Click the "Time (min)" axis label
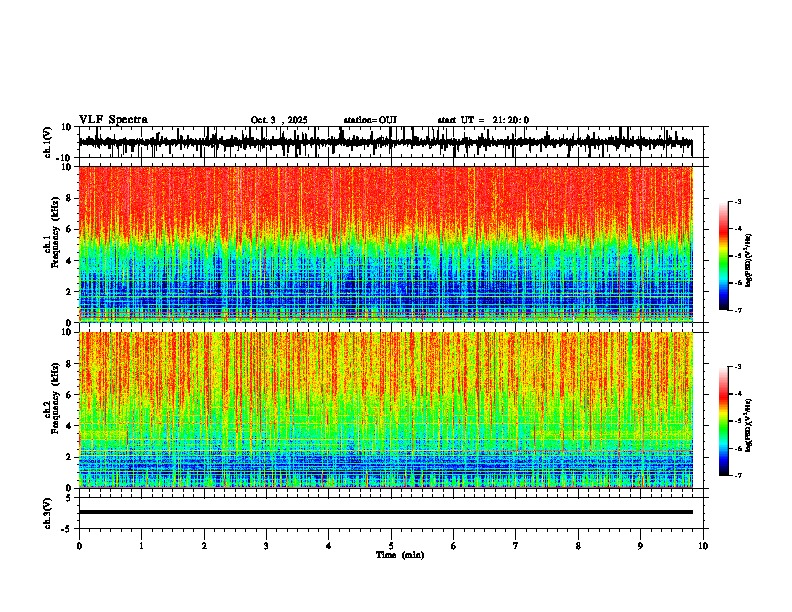792x612 pixels. (400, 555)
